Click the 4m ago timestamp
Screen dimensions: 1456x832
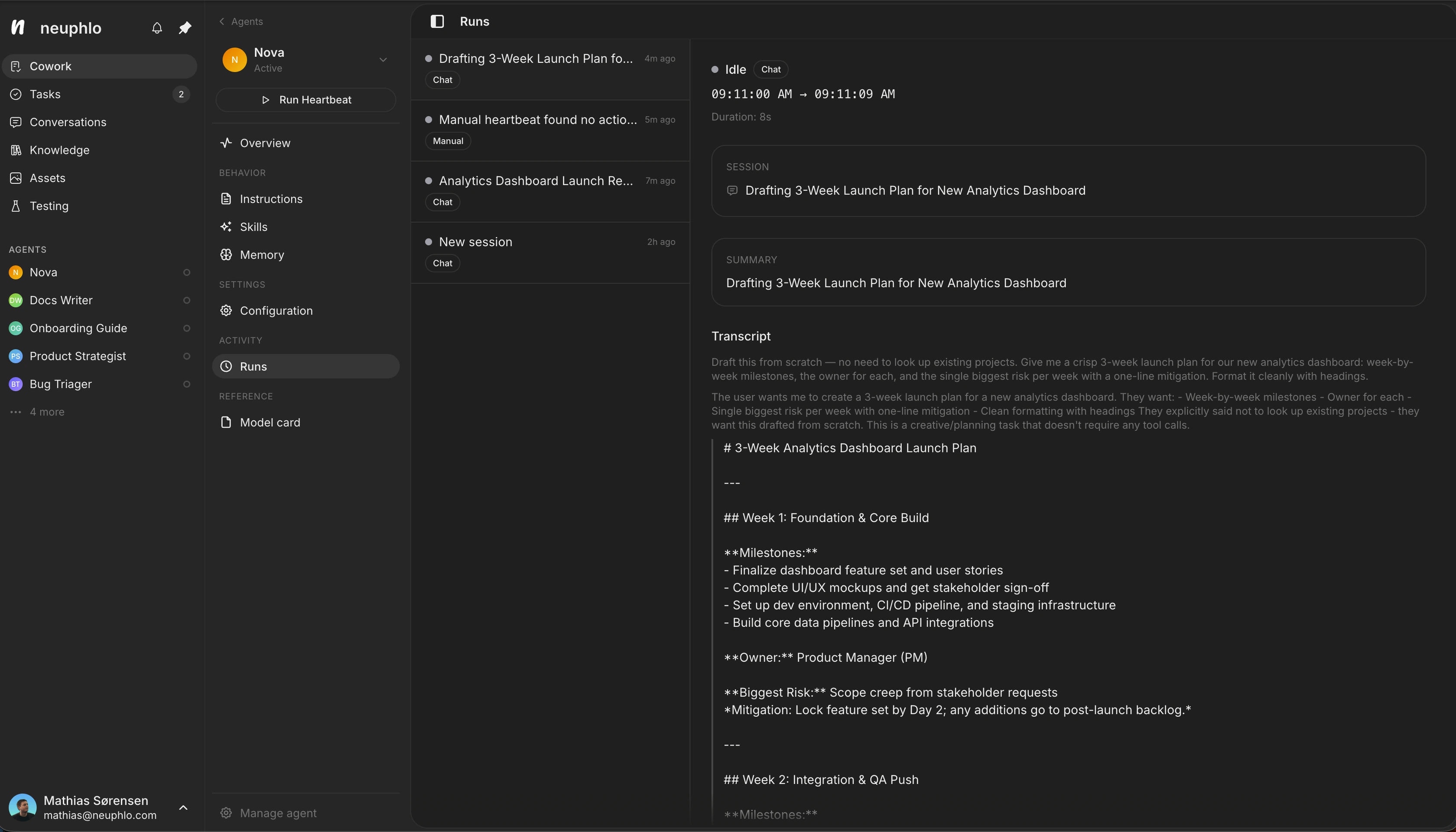pos(660,59)
